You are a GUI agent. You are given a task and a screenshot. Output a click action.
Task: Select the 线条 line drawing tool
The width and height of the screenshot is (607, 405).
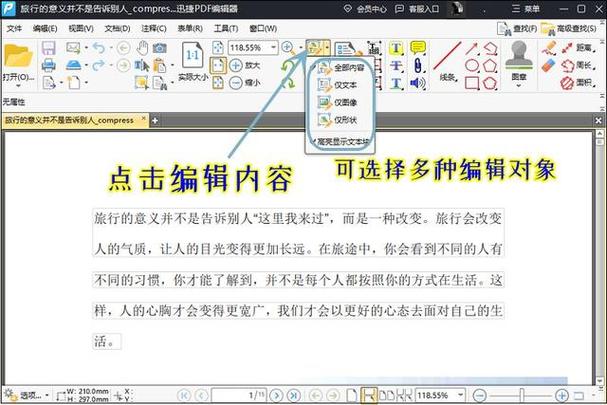[447, 61]
